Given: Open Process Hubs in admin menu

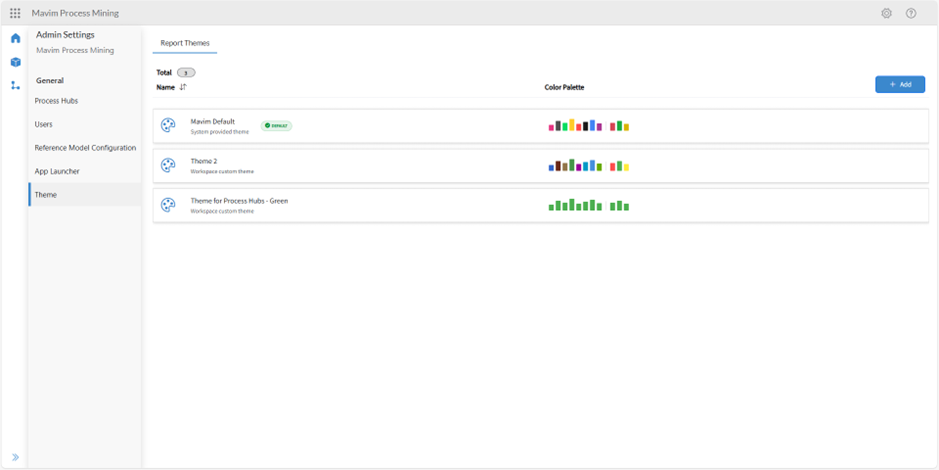Looking at the screenshot, I should pos(56,101).
